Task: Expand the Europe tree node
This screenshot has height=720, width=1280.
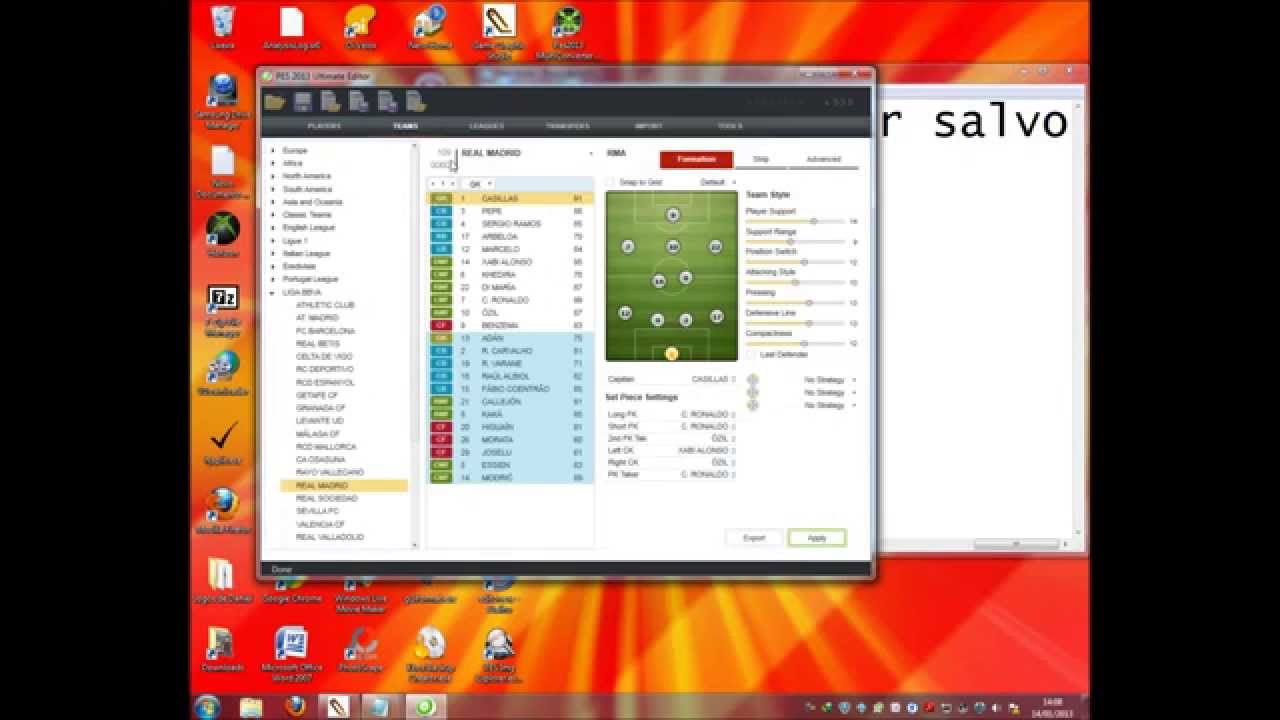Action: tap(273, 150)
